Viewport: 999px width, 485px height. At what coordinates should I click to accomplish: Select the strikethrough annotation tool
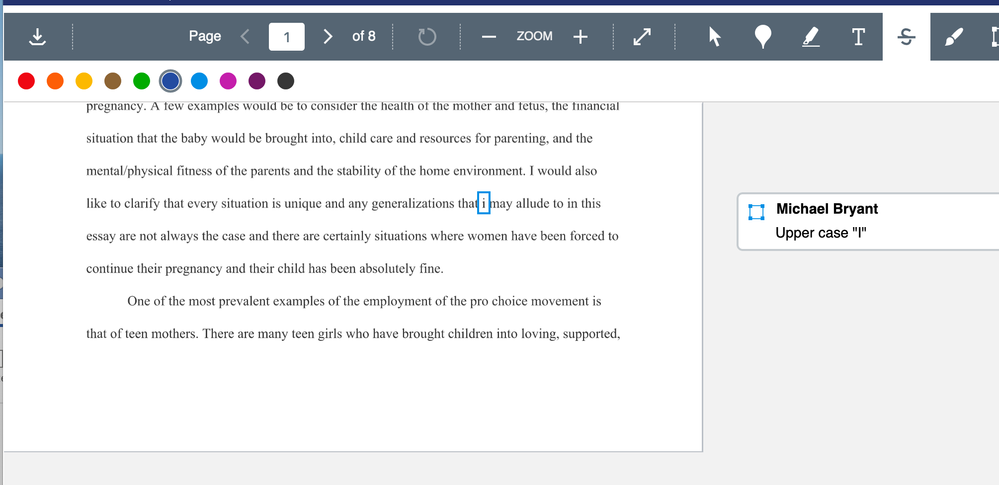(906, 37)
